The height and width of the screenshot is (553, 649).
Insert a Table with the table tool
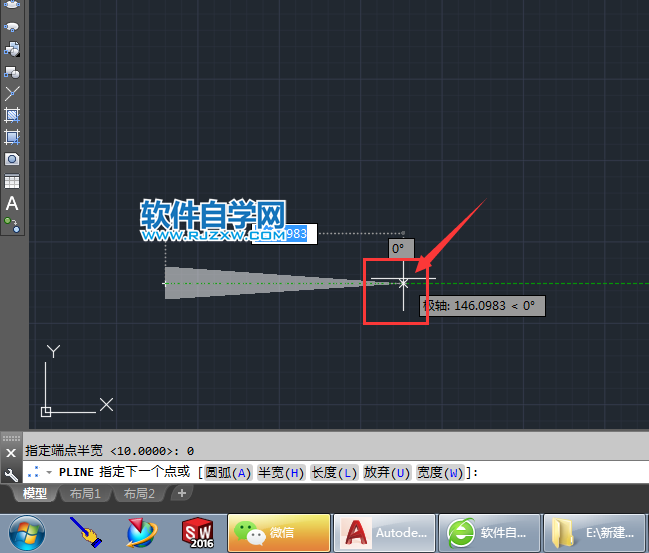click(12, 181)
